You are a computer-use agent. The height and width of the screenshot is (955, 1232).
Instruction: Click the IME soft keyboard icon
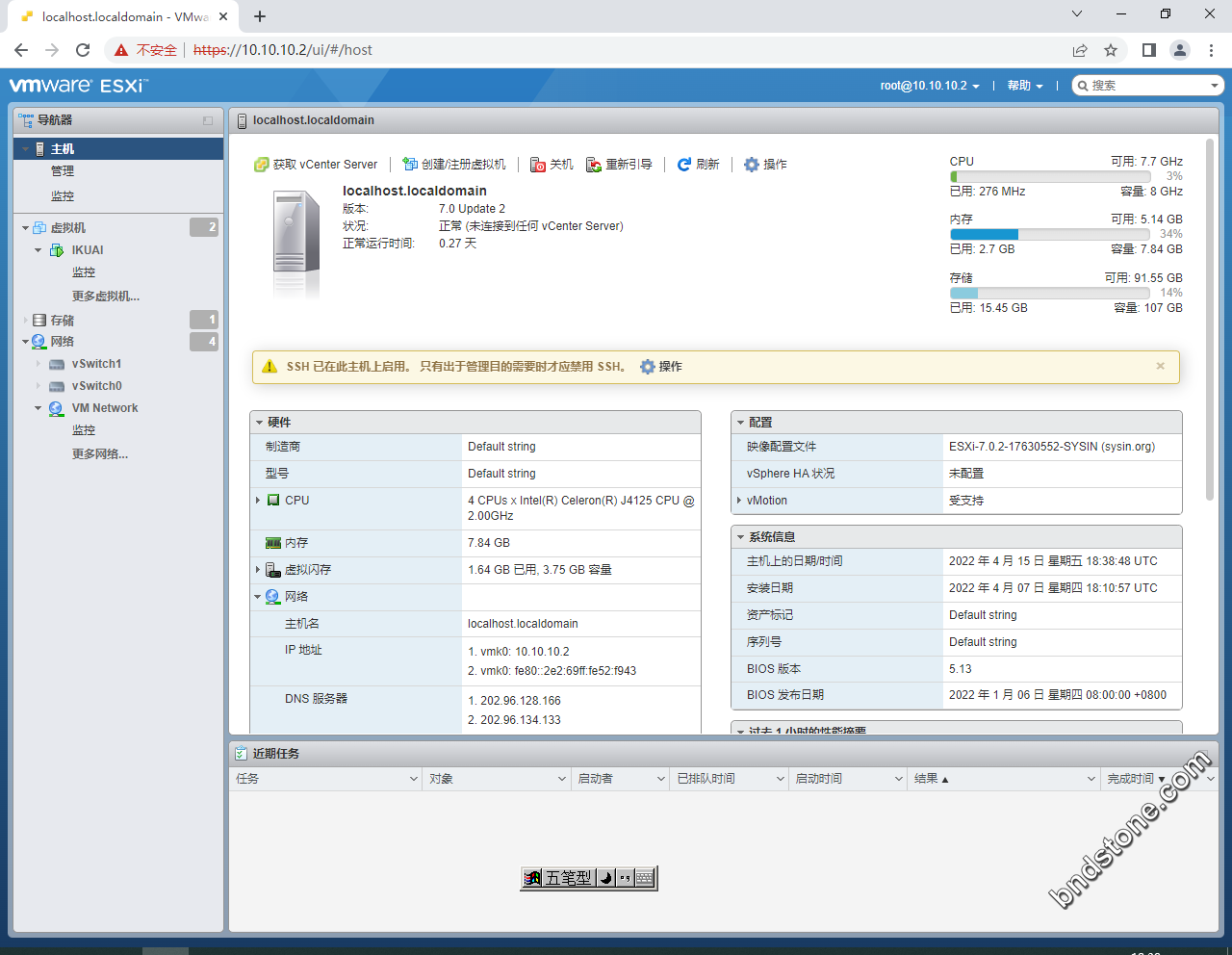(645, 878)
